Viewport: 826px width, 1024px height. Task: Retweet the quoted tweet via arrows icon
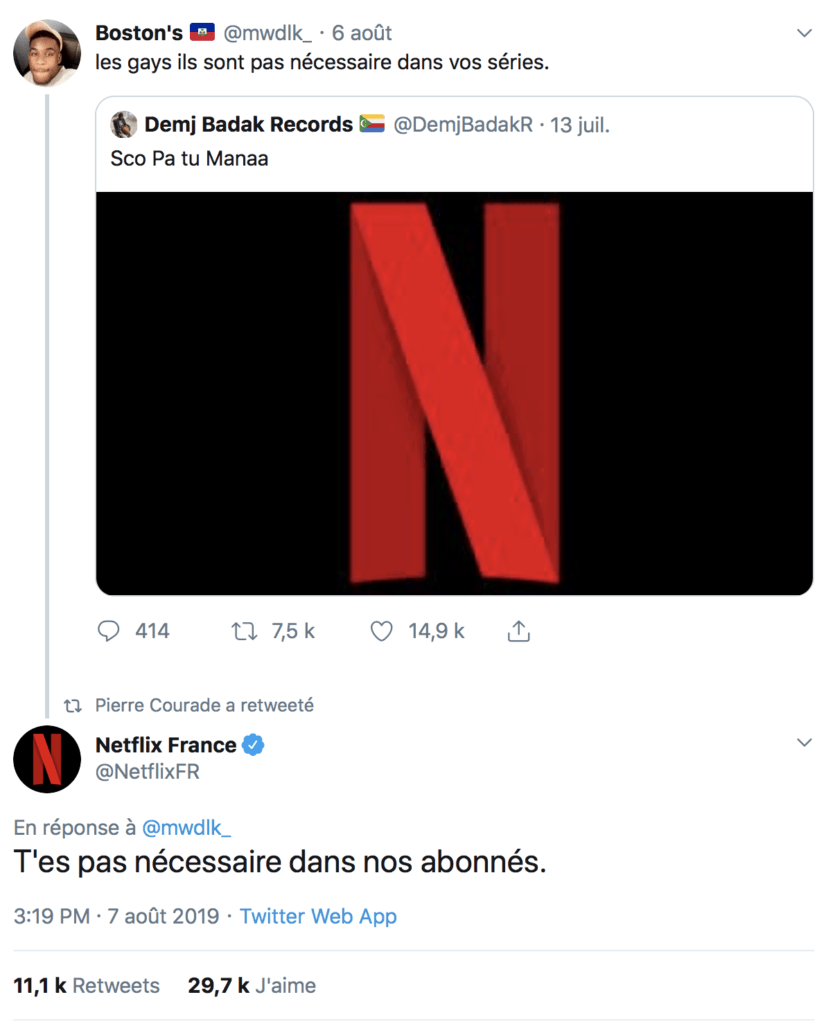click(x=242, y=631)
